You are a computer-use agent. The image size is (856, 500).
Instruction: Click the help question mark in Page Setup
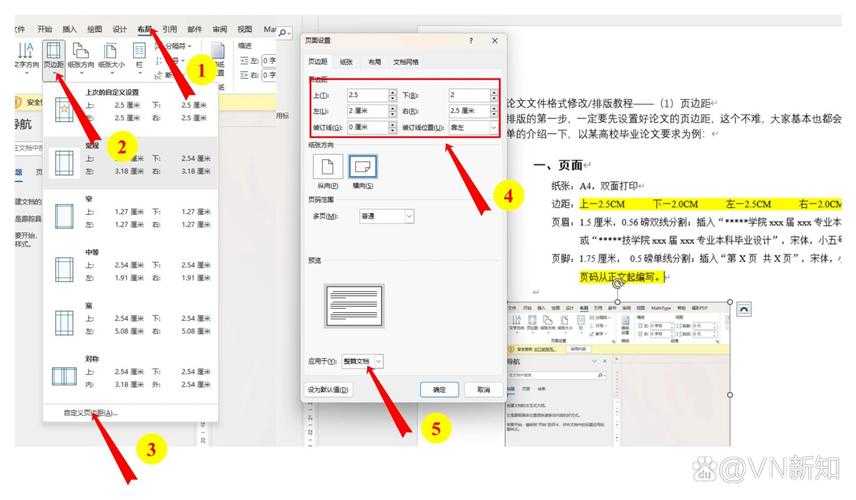click(x=471, y=41)
